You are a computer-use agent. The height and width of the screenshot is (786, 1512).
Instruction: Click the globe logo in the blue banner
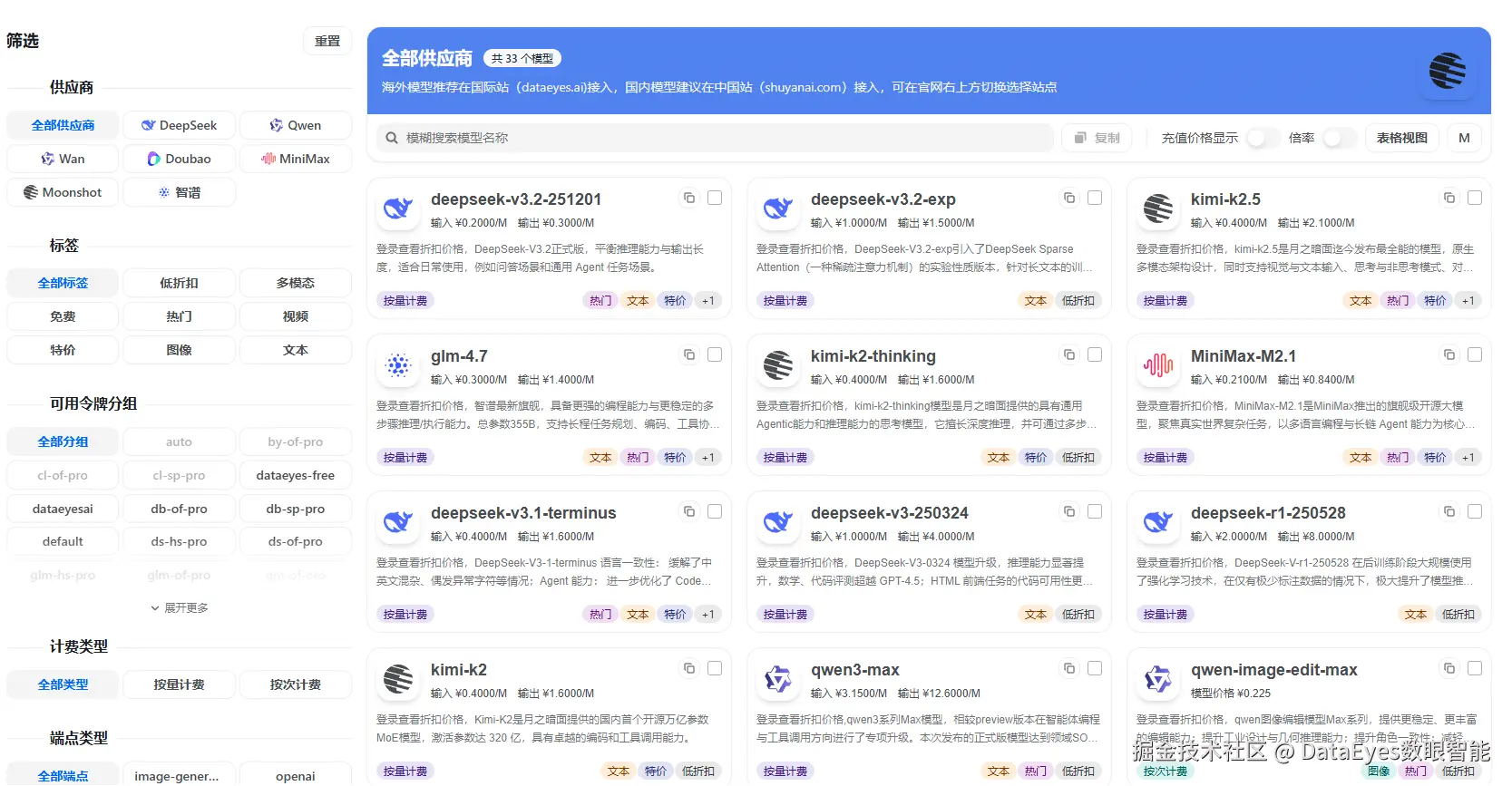pyautogui.click(x=1448, y=71)
